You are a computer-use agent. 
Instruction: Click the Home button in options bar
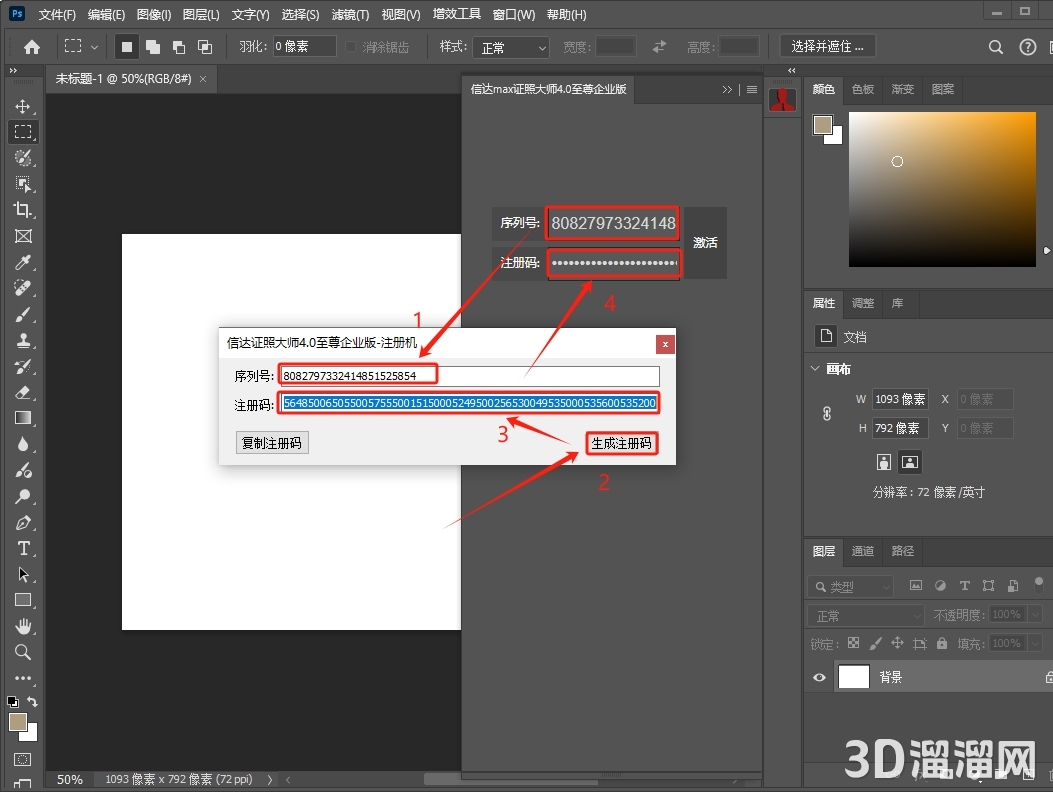click(32, 47)
